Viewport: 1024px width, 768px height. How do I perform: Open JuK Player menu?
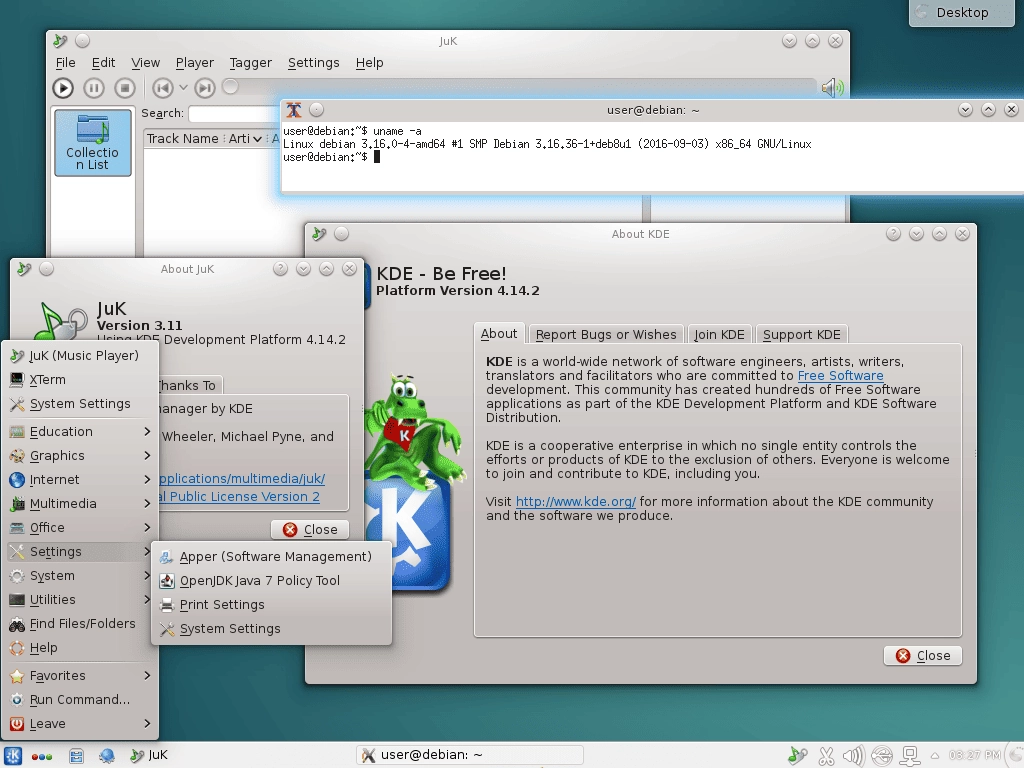(195, 63)
